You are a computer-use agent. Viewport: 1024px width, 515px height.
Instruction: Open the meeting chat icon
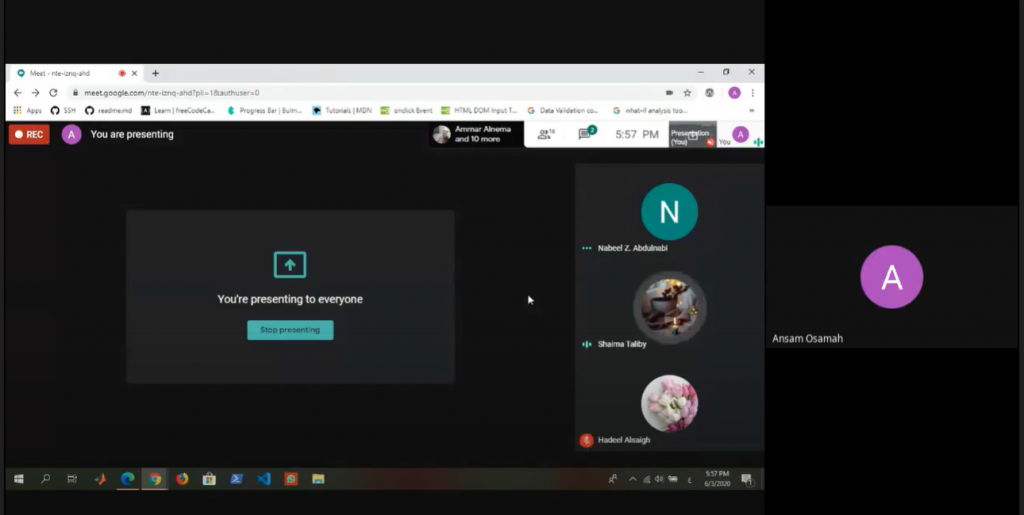[587, 134]
